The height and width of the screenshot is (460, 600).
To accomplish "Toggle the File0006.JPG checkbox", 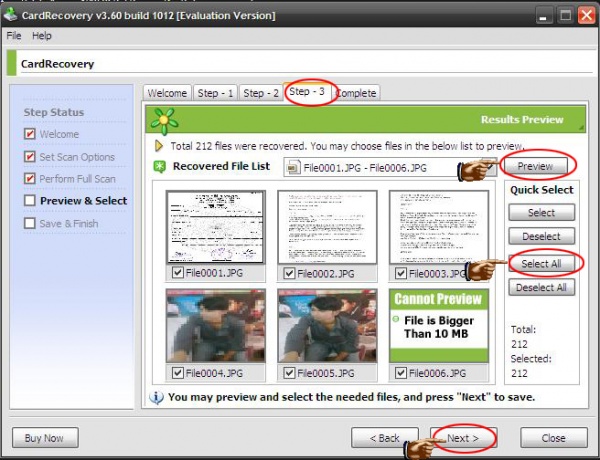I will 401,373.
